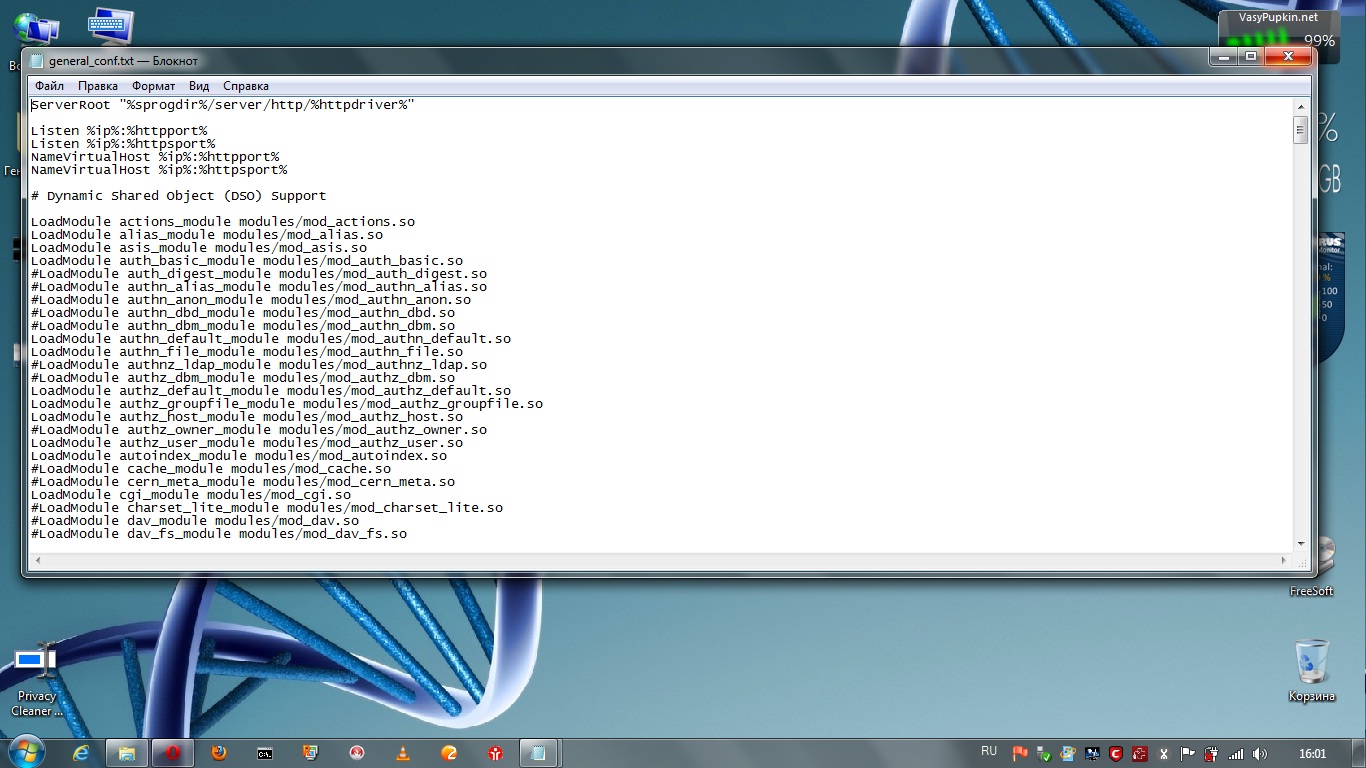Open the Opera browser taskbar icon
Screen dimensions: 1366x768
172,753
